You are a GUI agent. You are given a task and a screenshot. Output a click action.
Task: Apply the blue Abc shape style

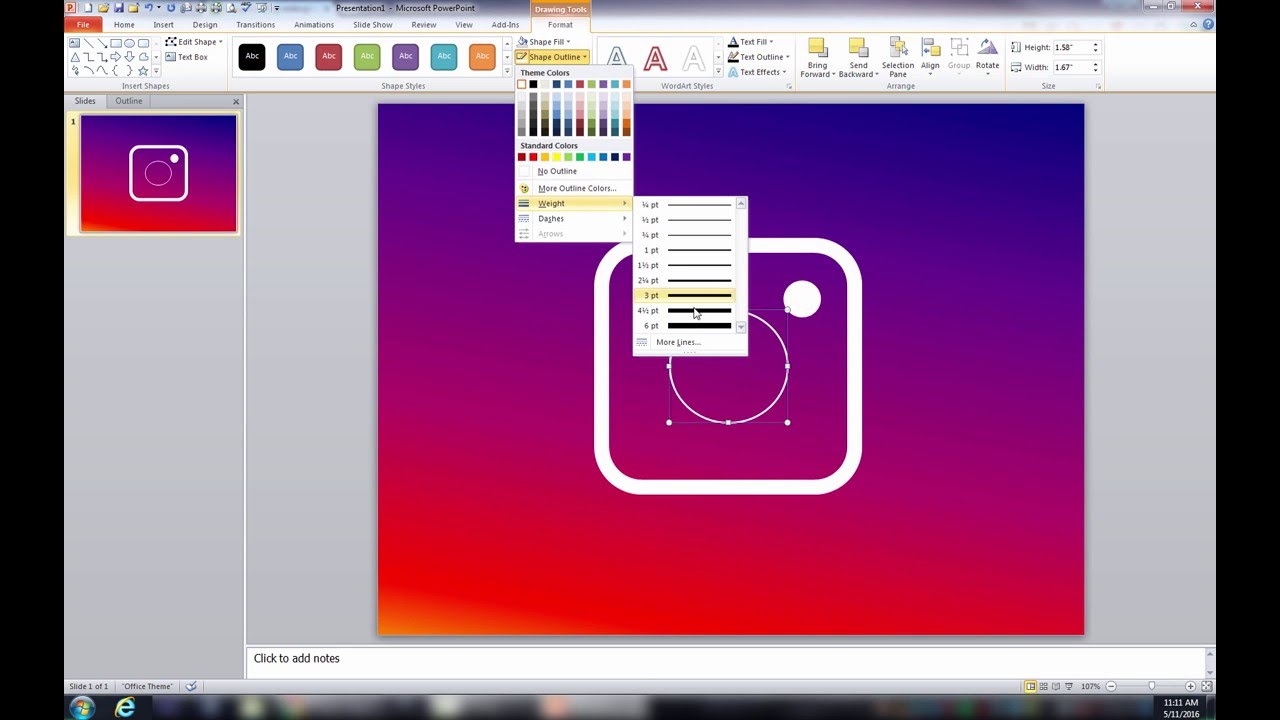point(290,56)
